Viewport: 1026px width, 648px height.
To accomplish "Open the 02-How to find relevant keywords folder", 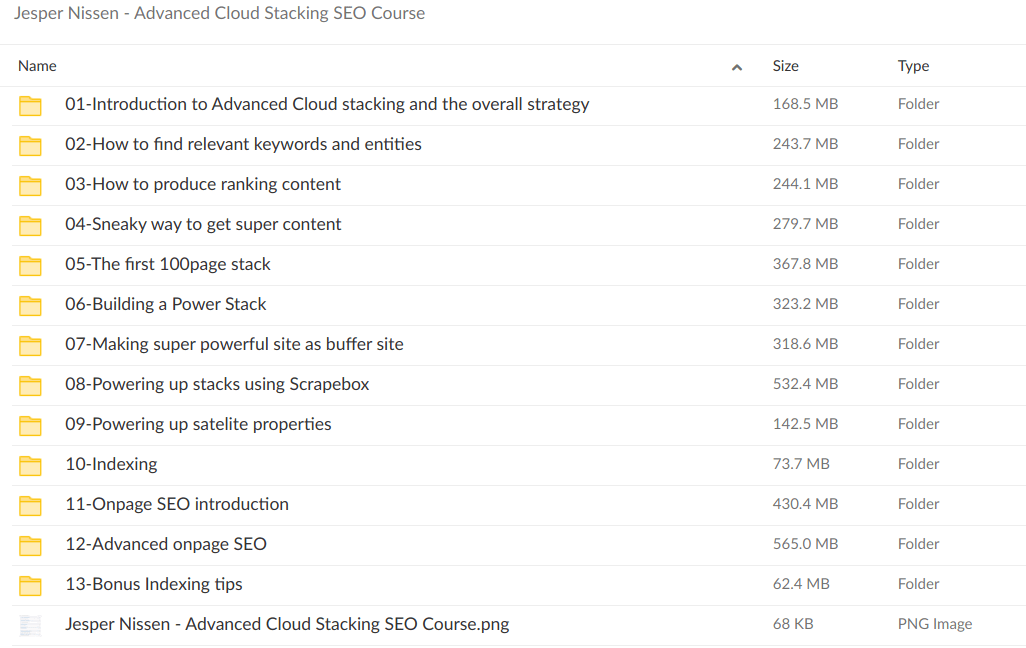I will tap(243, 144).
